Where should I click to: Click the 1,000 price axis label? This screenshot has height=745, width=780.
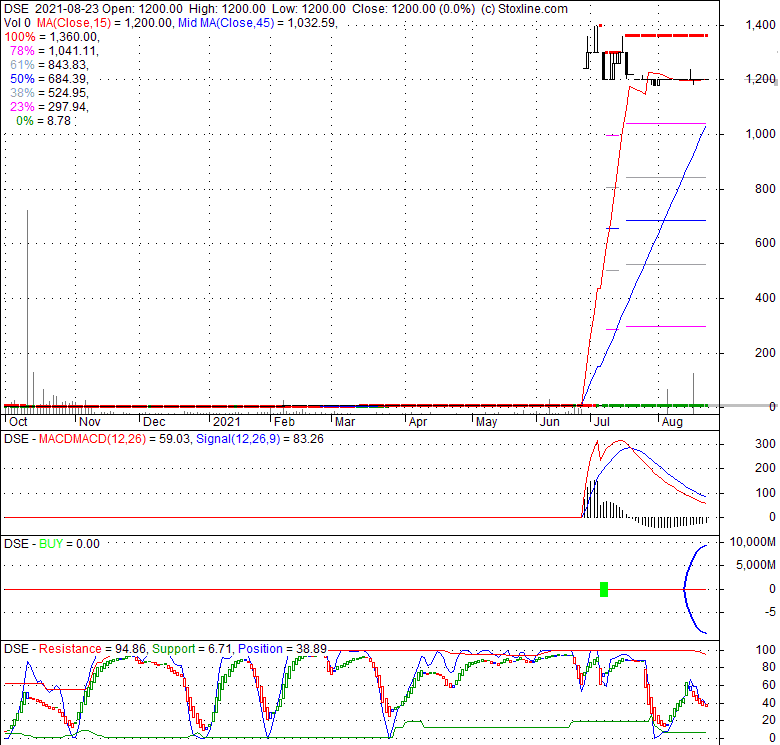coord(760,133)
